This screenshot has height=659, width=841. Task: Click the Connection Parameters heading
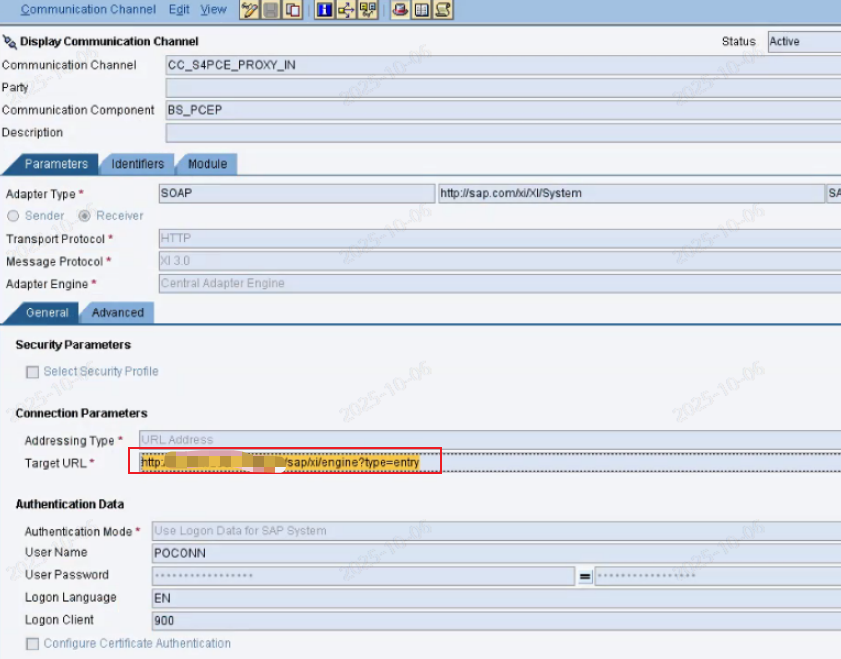coord(81,413)
